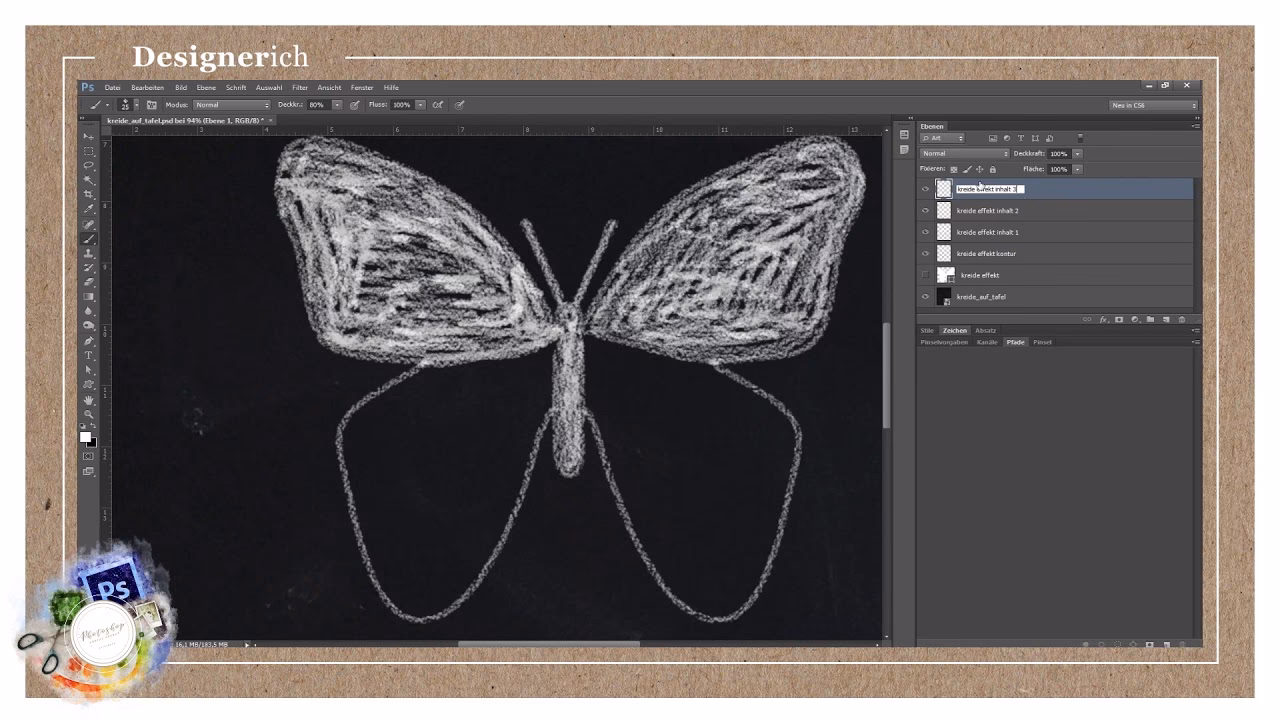Open the Add layer style fx menu
The height and width of the screenshot is (720, 1280).
pyautogui.click(x=1103, y=319)
